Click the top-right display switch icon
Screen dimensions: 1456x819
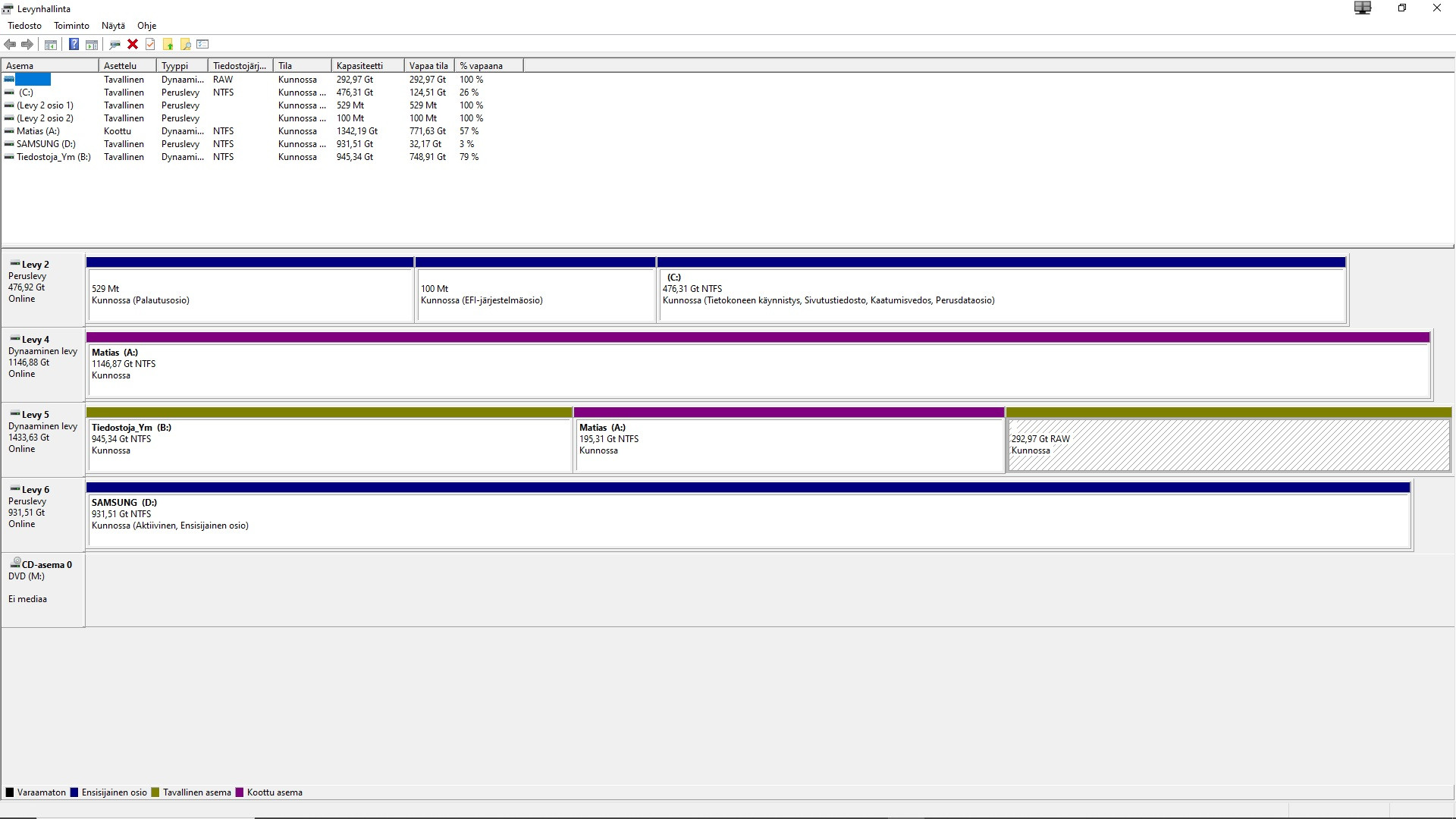coord(1363,8)
